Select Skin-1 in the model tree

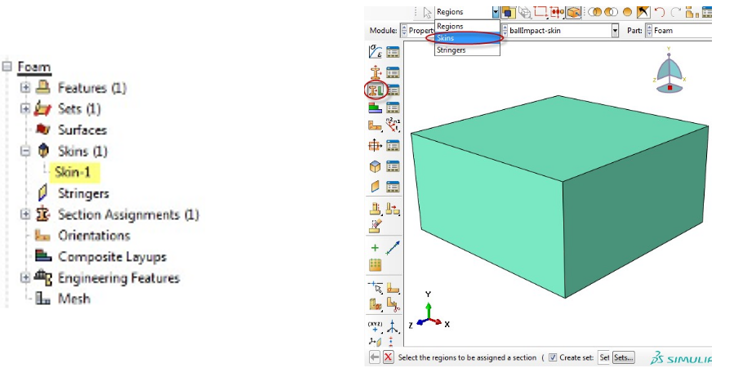[73, 172]
